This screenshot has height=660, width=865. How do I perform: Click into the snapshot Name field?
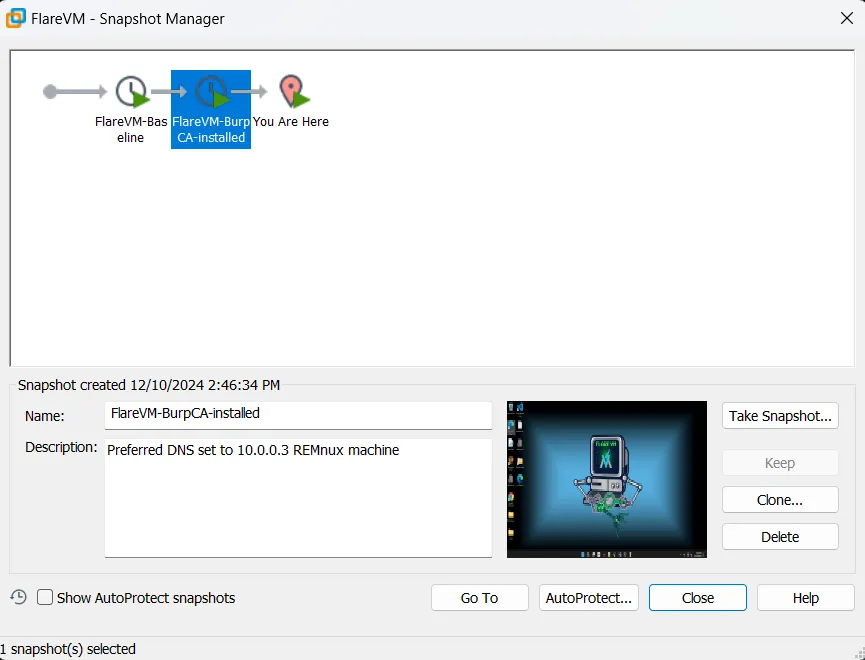click(298, 414)
